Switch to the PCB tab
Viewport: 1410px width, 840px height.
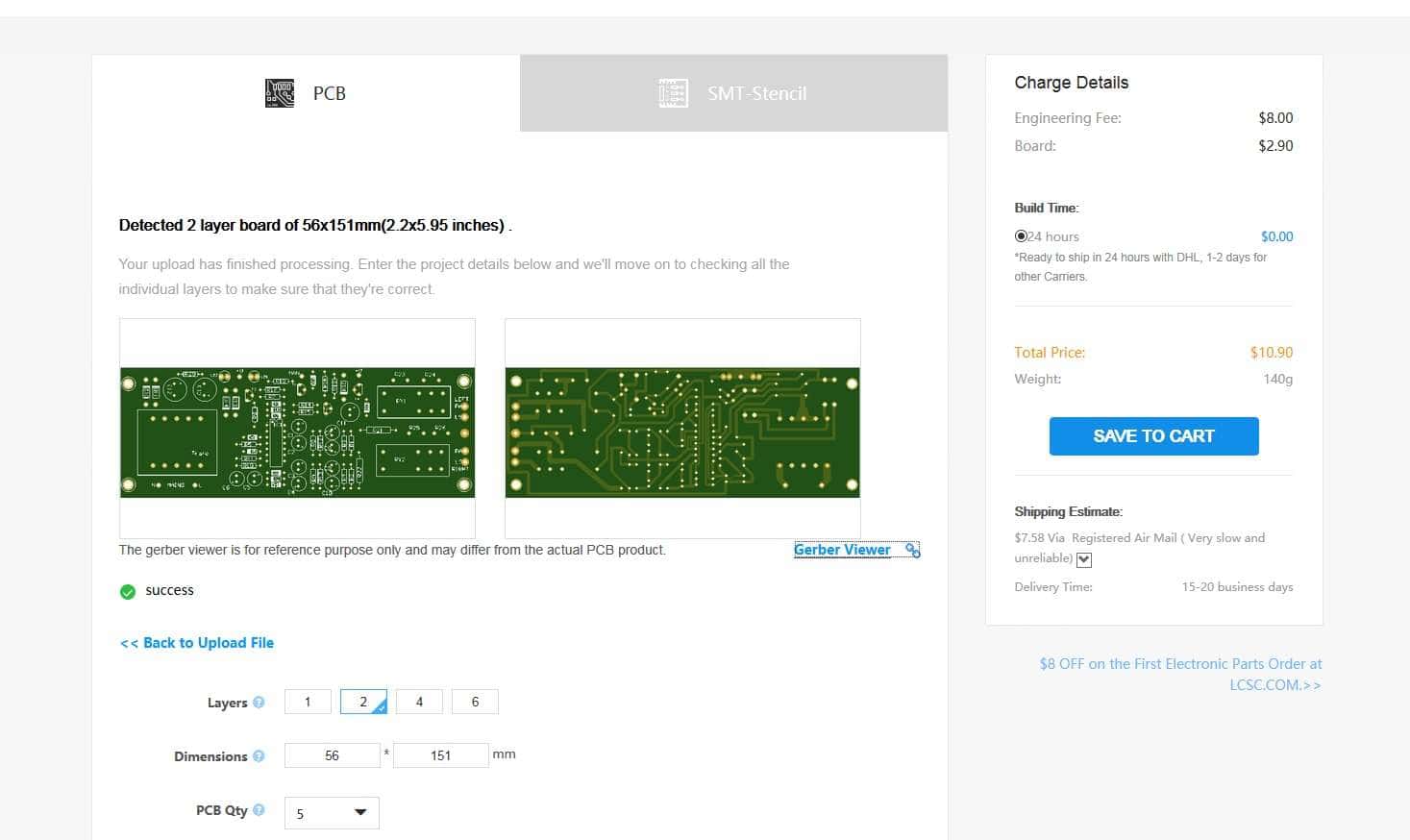tap(306, 93)
